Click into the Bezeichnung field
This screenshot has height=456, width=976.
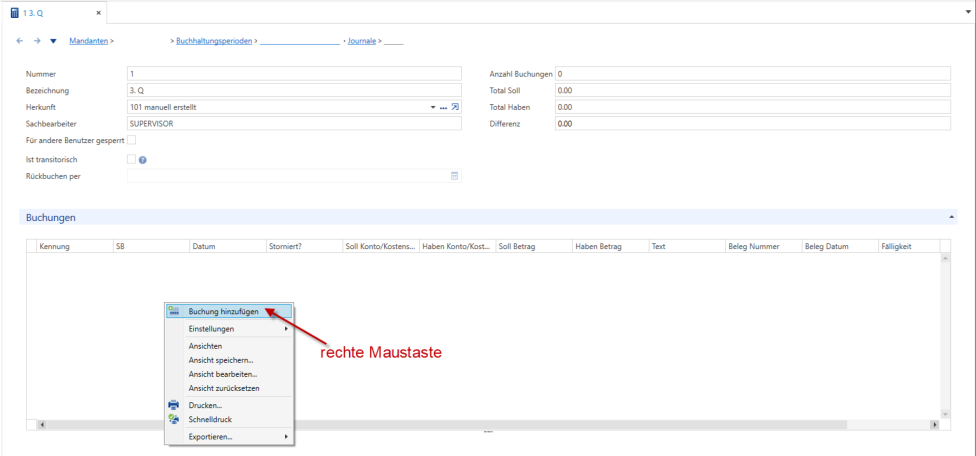tap(294, 90)
